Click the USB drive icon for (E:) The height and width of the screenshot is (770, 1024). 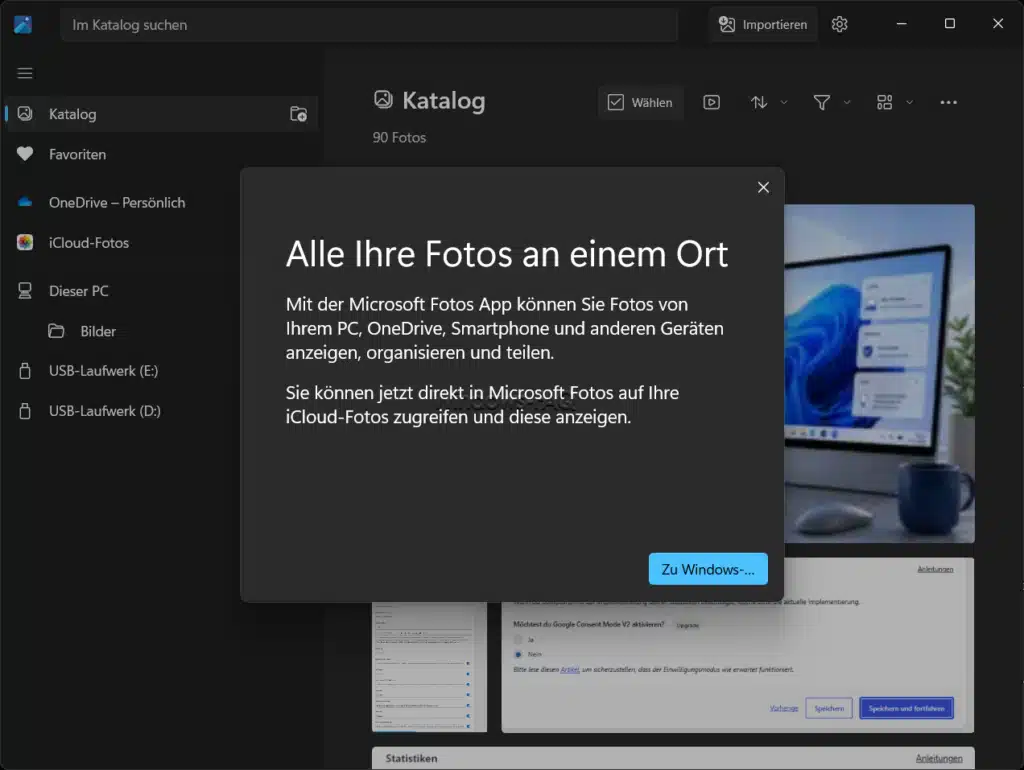(x=25, y=371)
